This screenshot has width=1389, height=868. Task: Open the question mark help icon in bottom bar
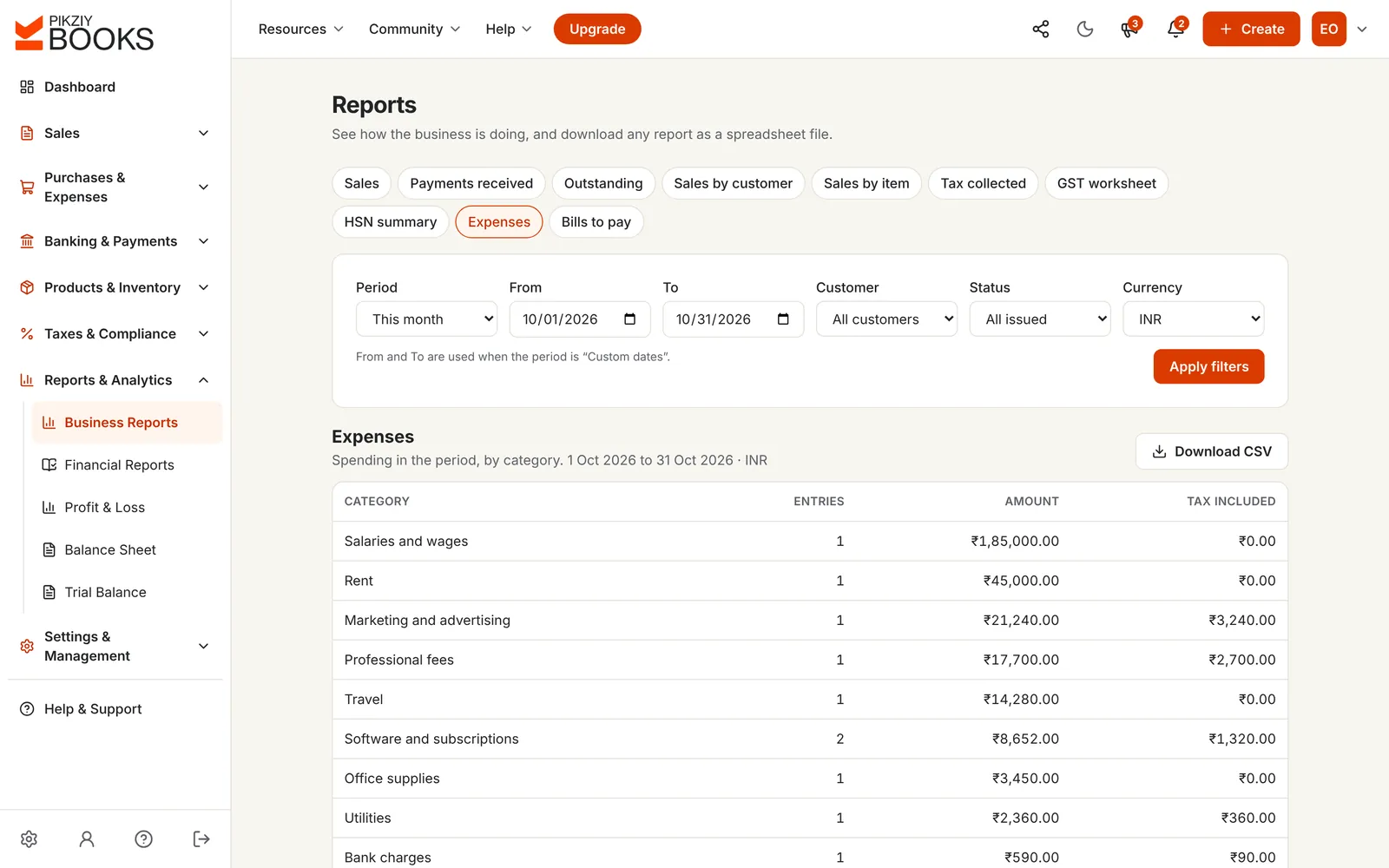(x=144, y=838)
